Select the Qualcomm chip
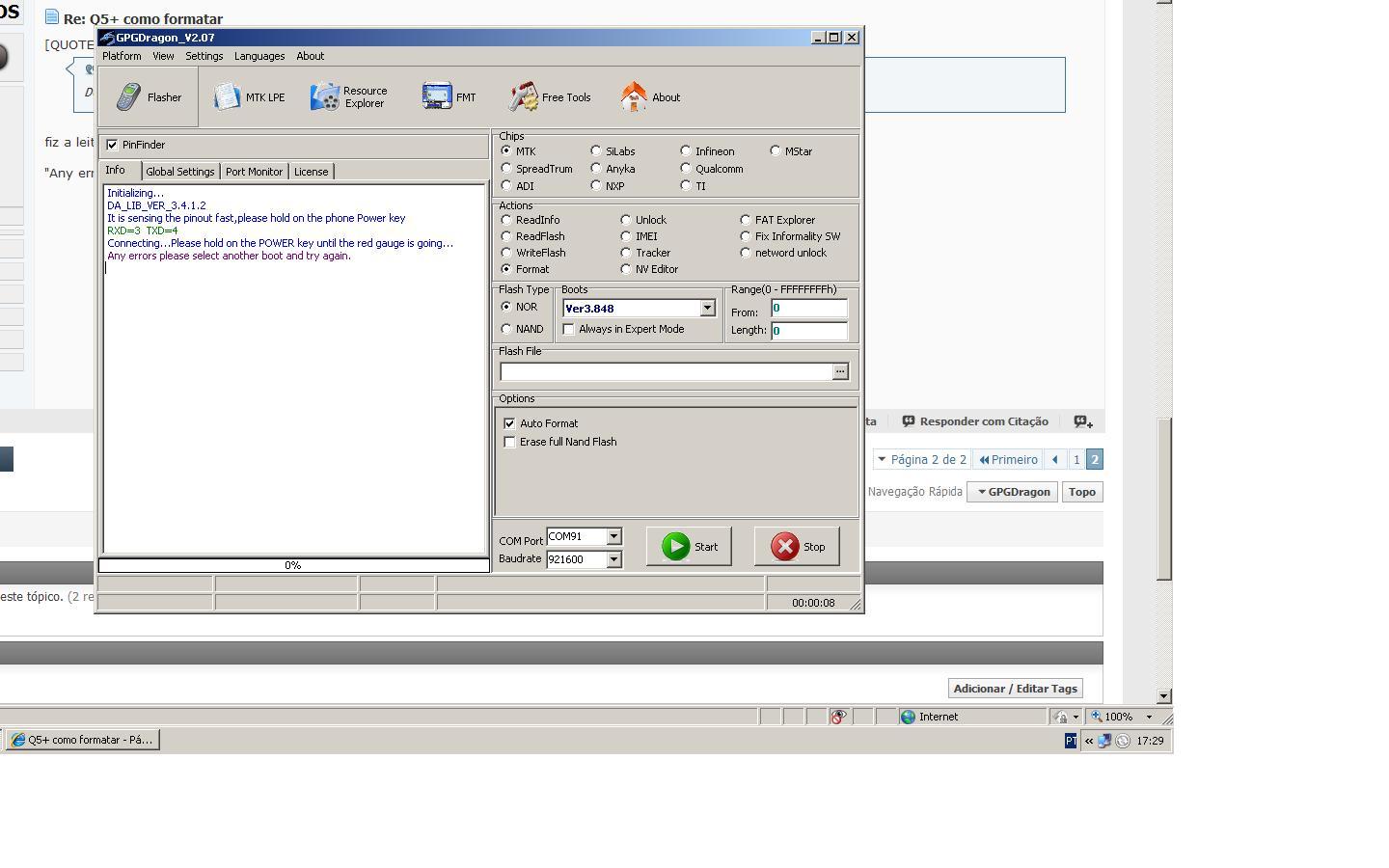 coord(686,169)
